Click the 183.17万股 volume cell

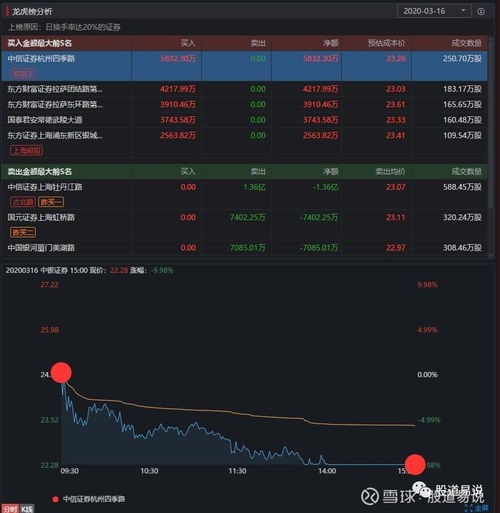[x=462, y=89]
